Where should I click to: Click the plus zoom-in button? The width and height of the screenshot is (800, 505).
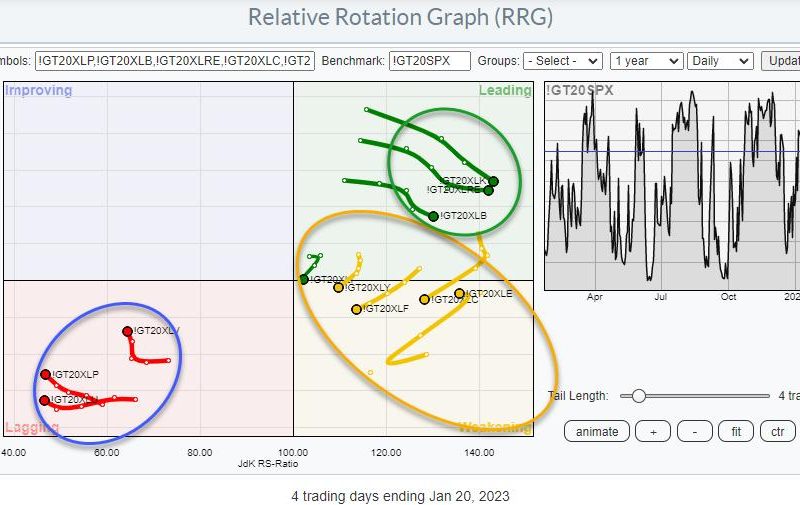[653, 432]
